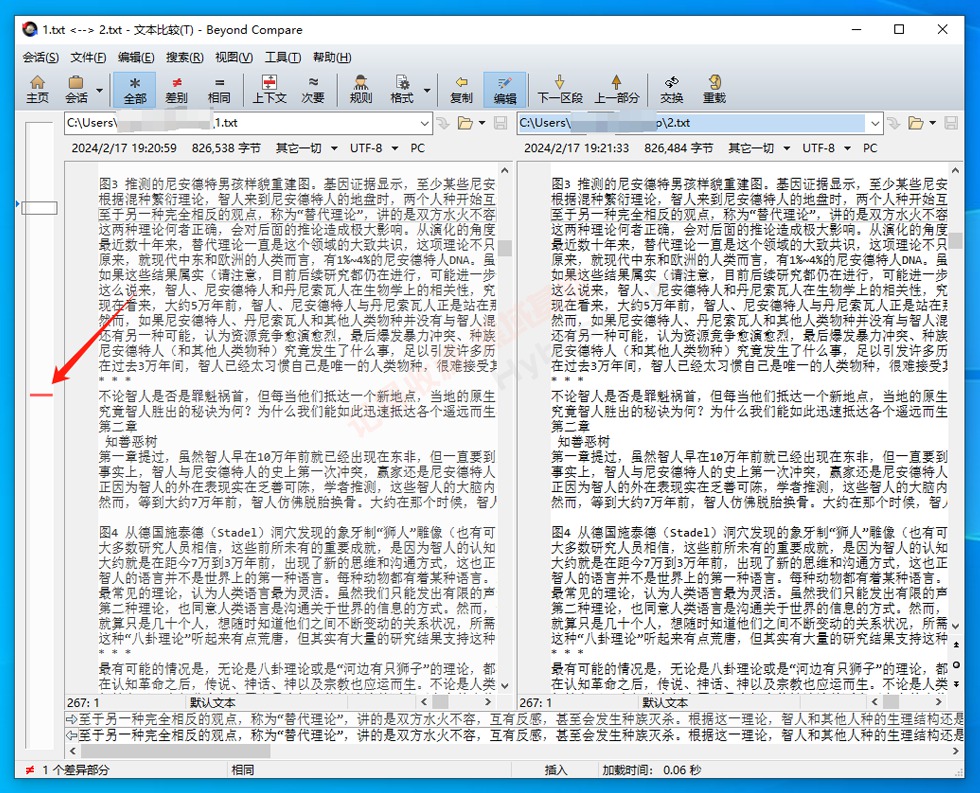
Task: Click the right pane PC line-ending label
Action: [x=869, y=148]
